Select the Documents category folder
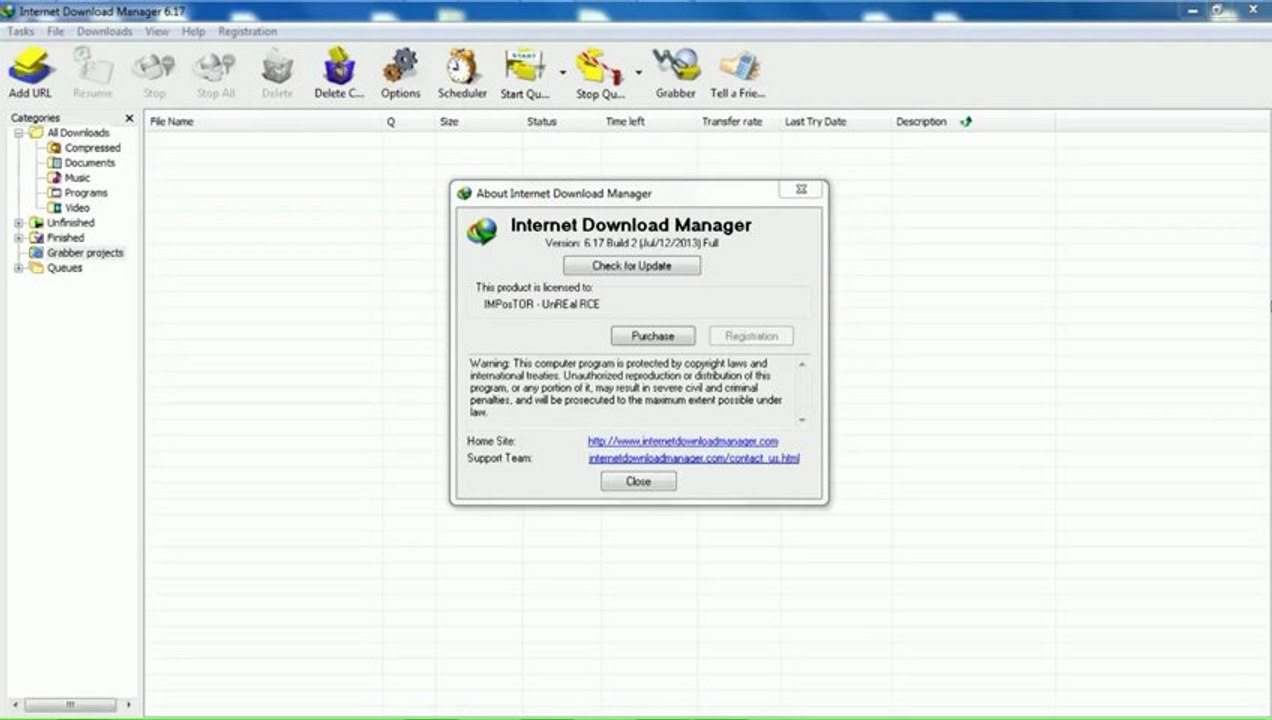1272x720 pixels. pos(82,163)
